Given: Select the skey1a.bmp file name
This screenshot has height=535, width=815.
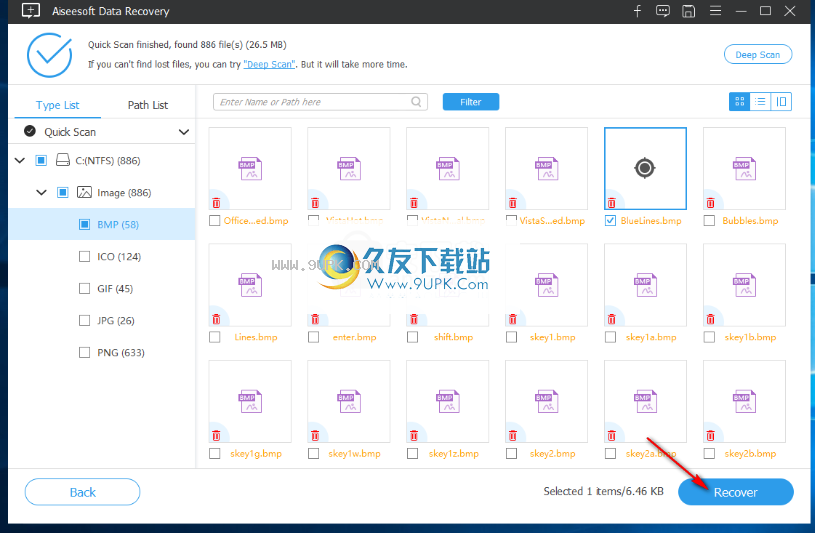Looking at the screenshot, I should 651,337.
